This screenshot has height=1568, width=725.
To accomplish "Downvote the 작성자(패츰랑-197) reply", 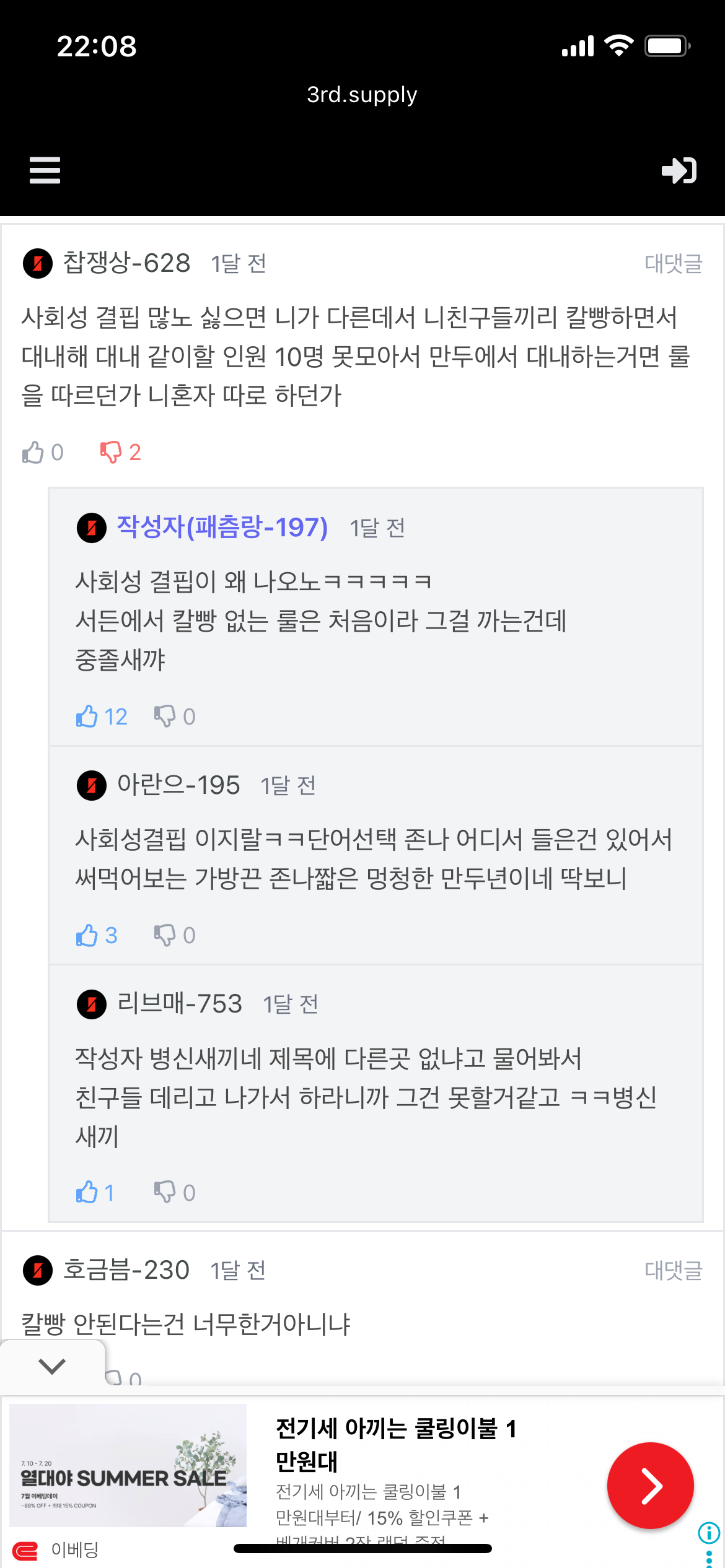I will (165, 716).
